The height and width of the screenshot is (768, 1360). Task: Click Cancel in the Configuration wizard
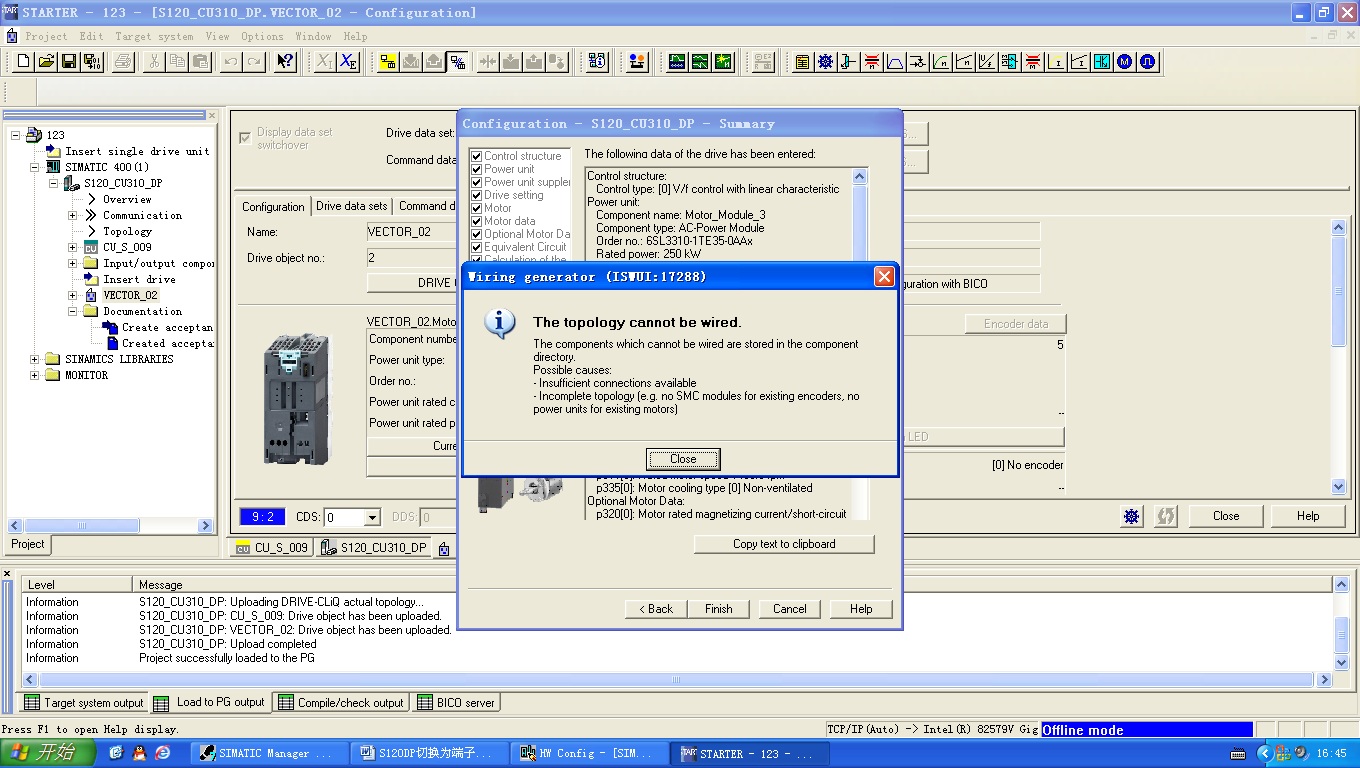(x=789, y=609)
